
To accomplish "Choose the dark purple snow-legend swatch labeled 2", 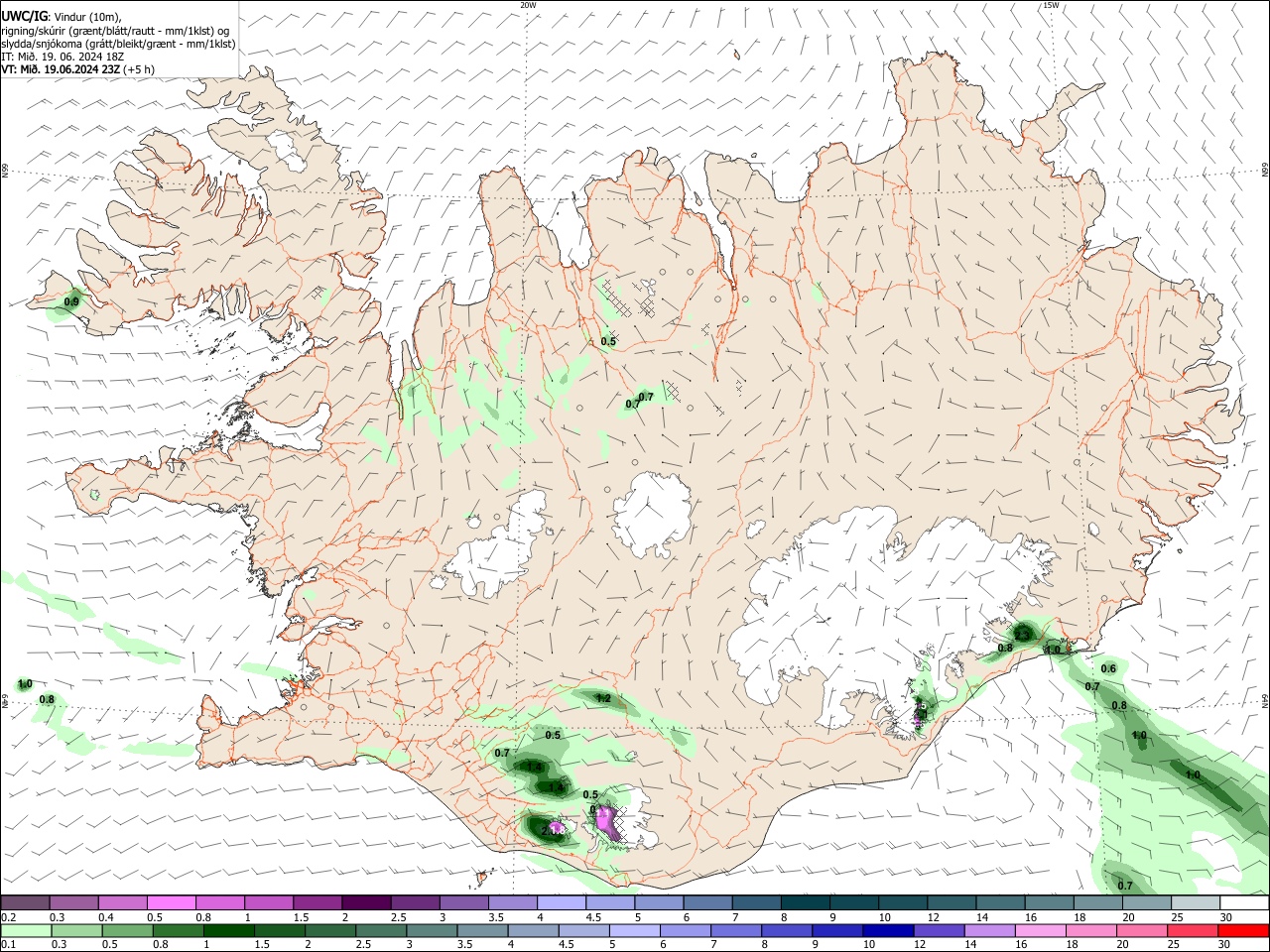I will click(366, 902).
